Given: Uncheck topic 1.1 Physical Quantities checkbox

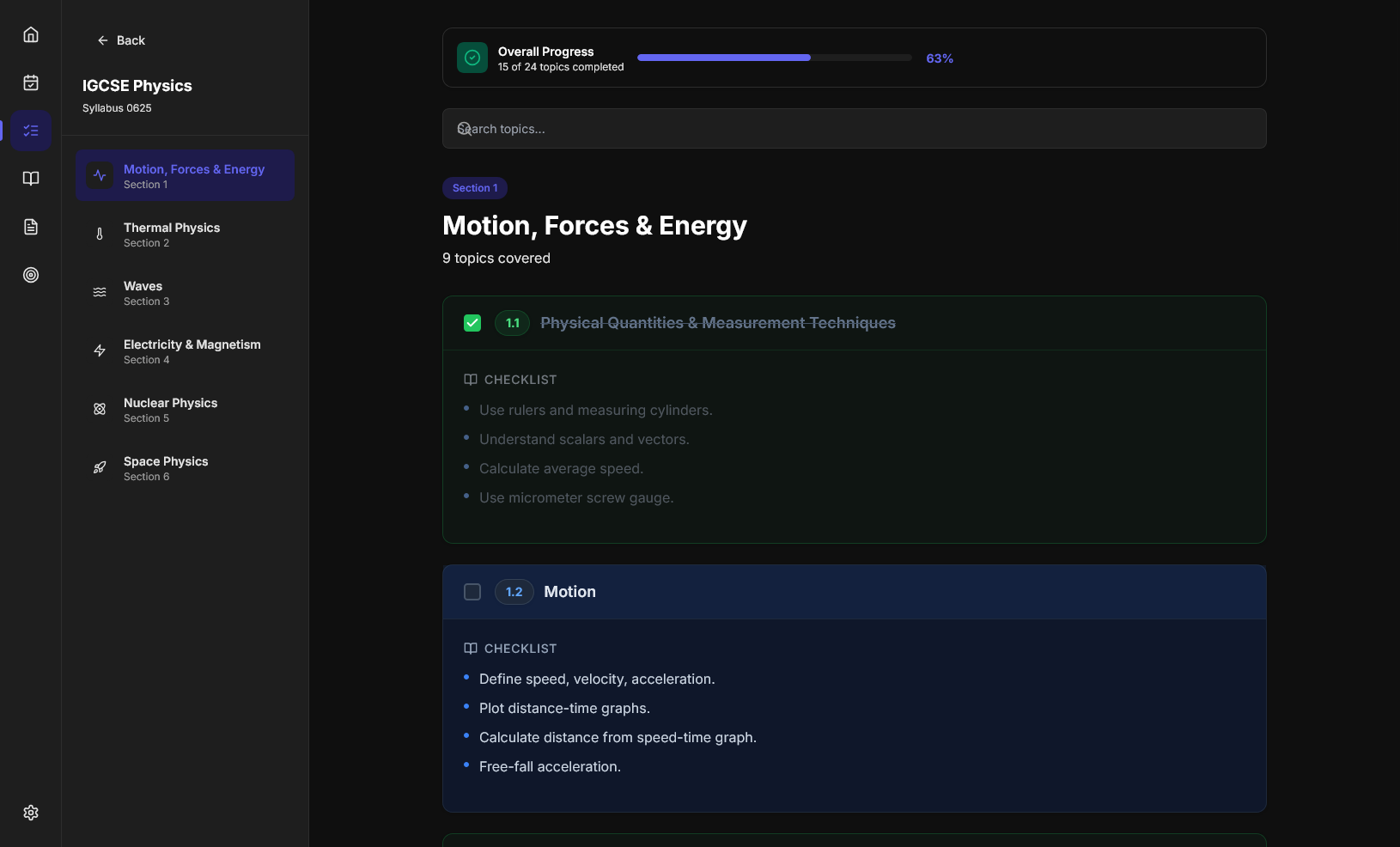Looking at the screenshot, I should click(472, 323).
